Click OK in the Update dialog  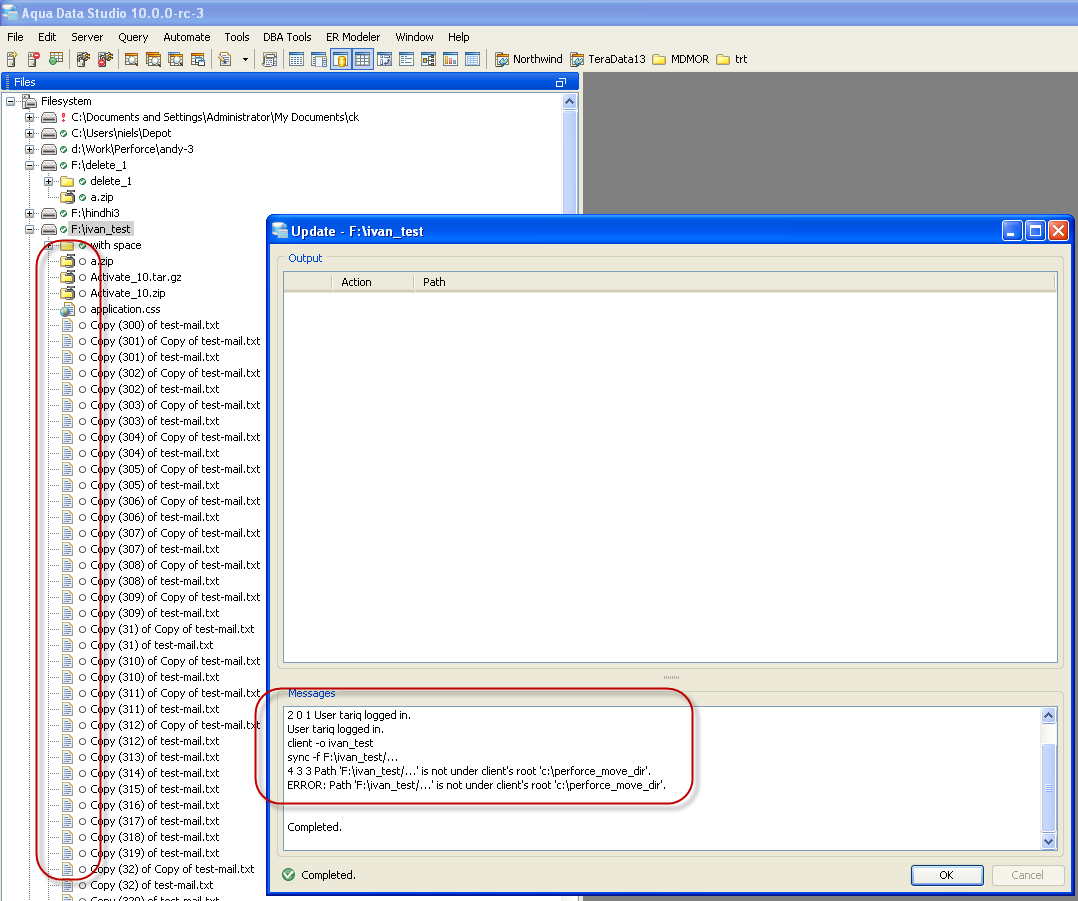[947, 875]
